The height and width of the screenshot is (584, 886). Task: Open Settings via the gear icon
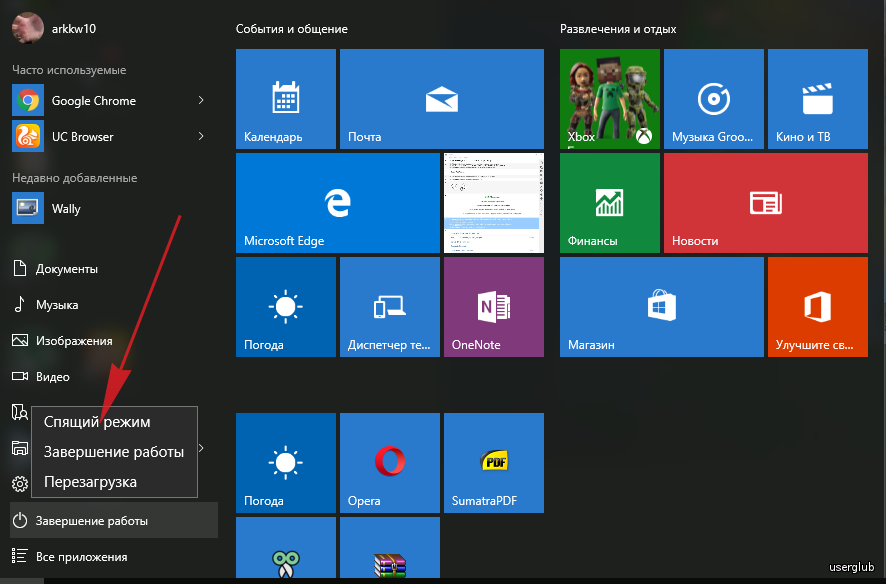pos(20,484)
